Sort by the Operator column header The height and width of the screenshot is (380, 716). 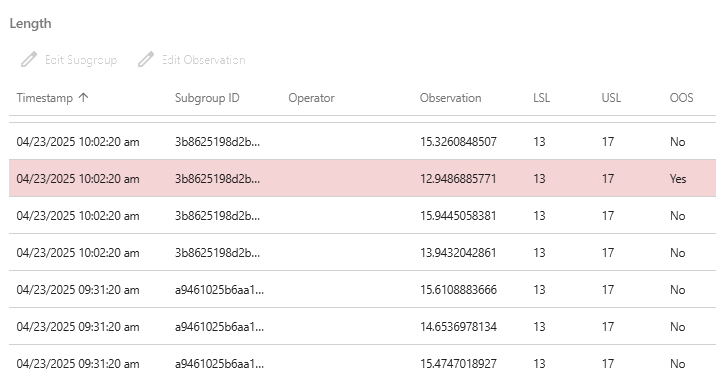[x=311, y=98]
